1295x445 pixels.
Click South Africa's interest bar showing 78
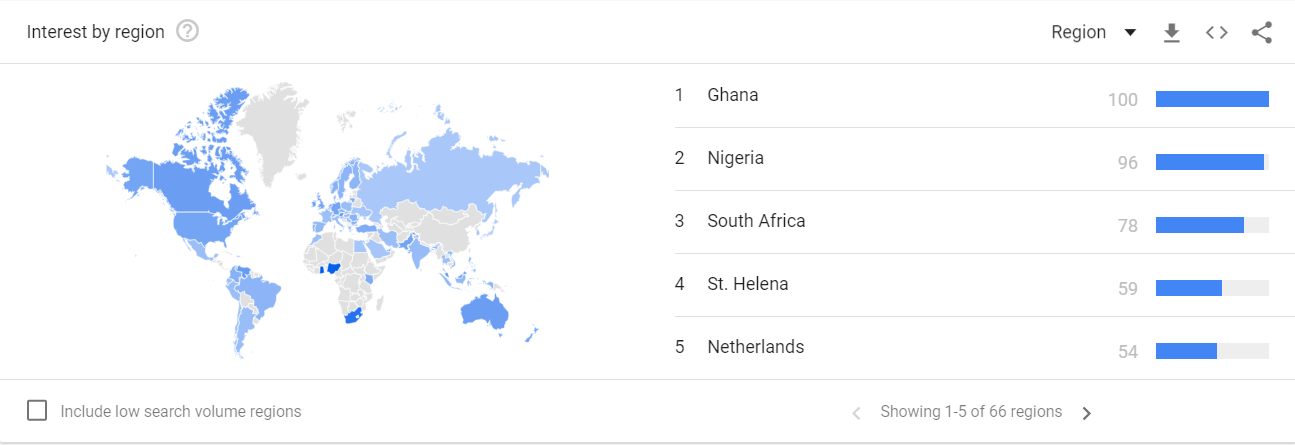(1199, 225)
